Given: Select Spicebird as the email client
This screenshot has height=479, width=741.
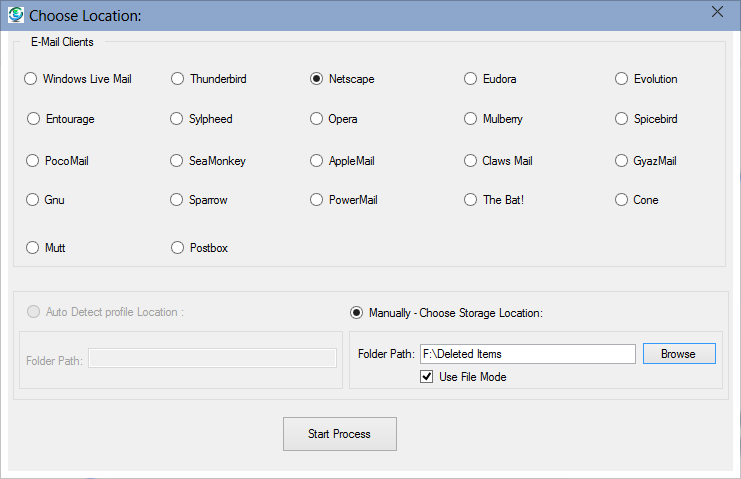Looking at the screenshot, I should pyautogui.click(x=622, y=119).
